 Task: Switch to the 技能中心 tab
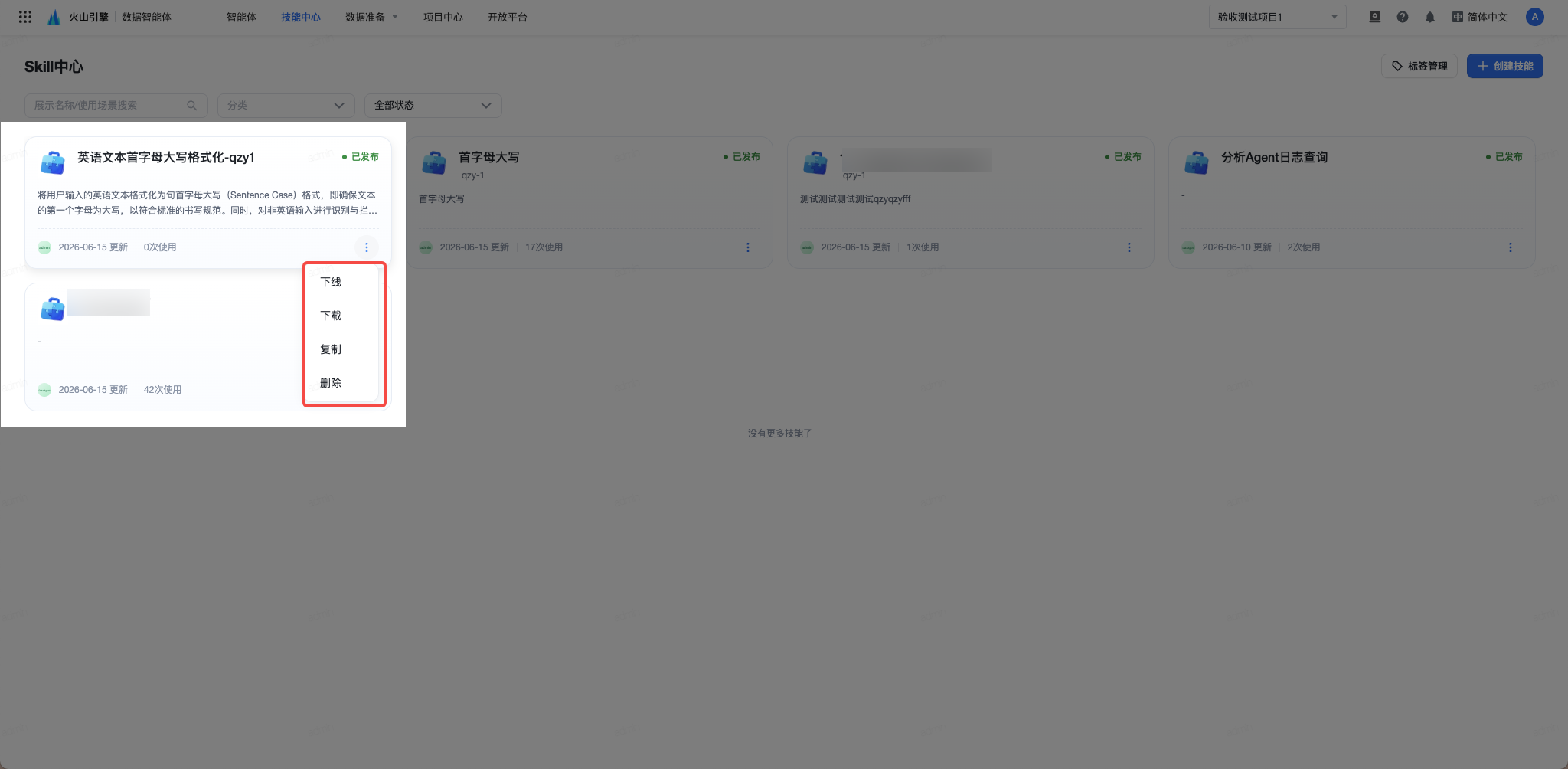(301, 17)
